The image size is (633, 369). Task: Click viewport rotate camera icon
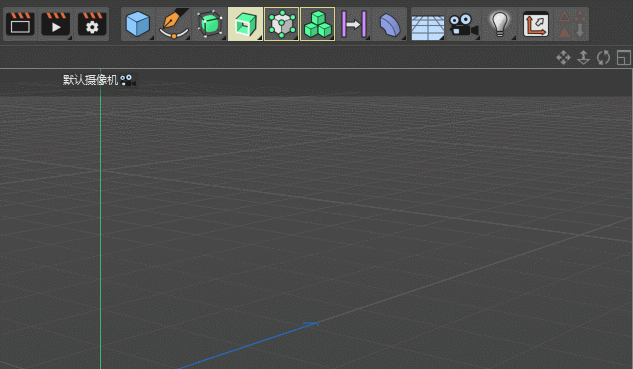(x=604, y=58)
